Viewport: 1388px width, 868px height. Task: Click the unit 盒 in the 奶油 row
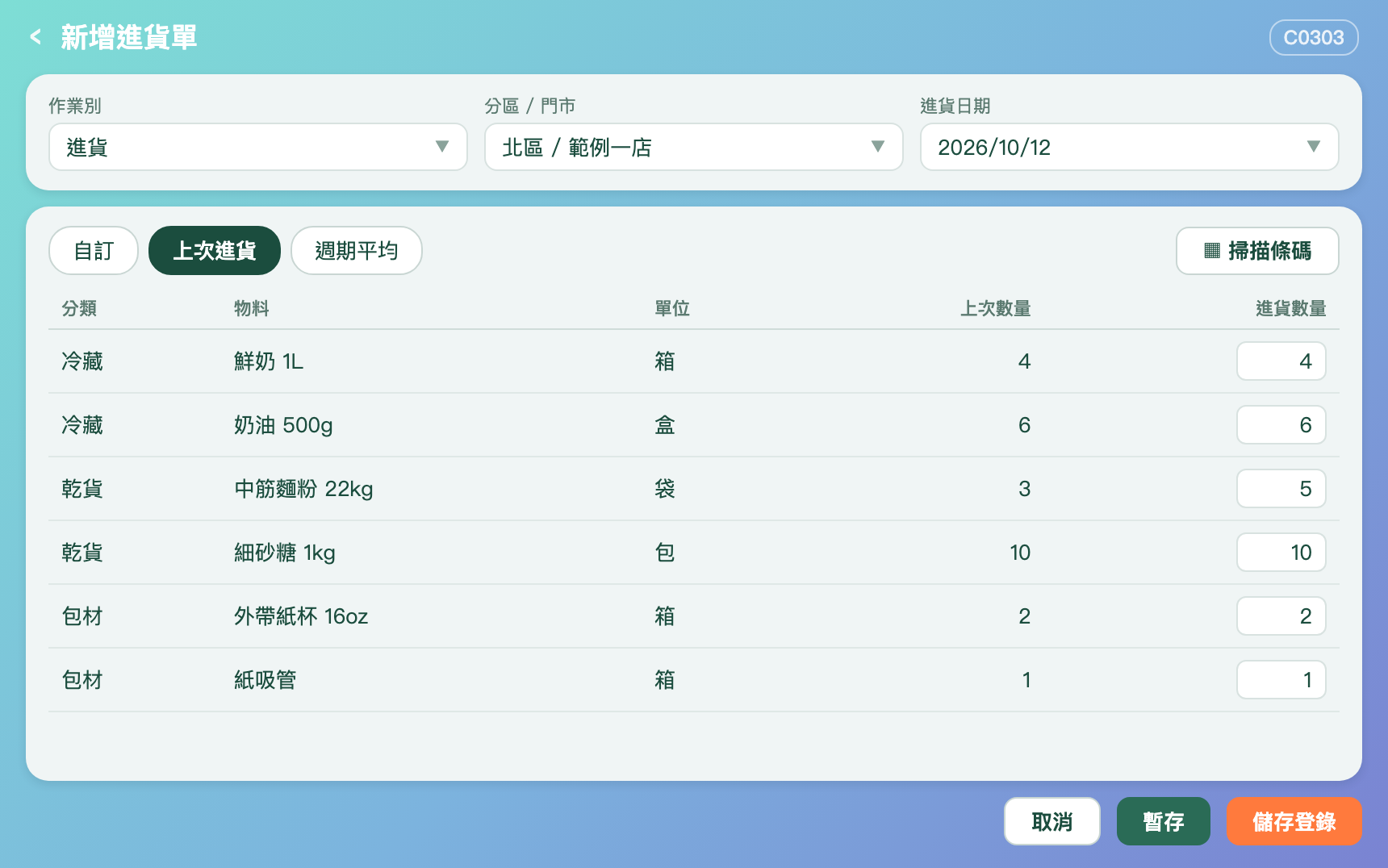[x=664, y=425]
